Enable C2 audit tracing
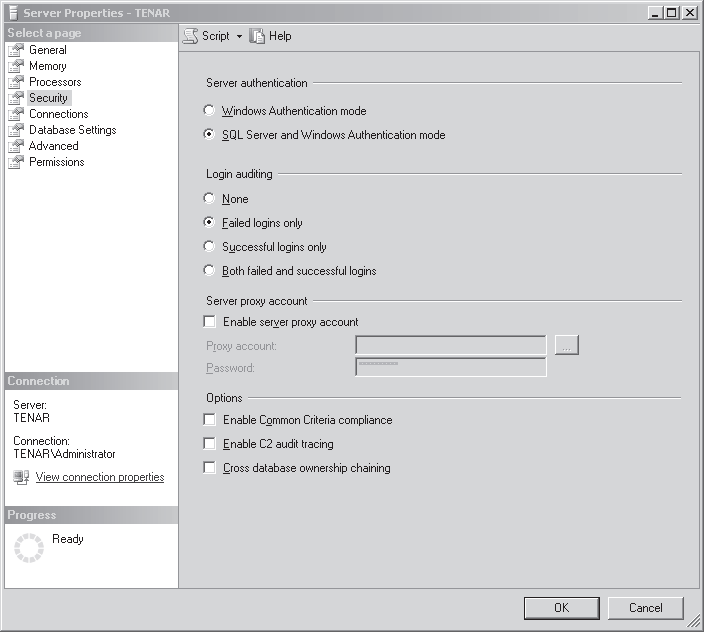 [209, 443]
